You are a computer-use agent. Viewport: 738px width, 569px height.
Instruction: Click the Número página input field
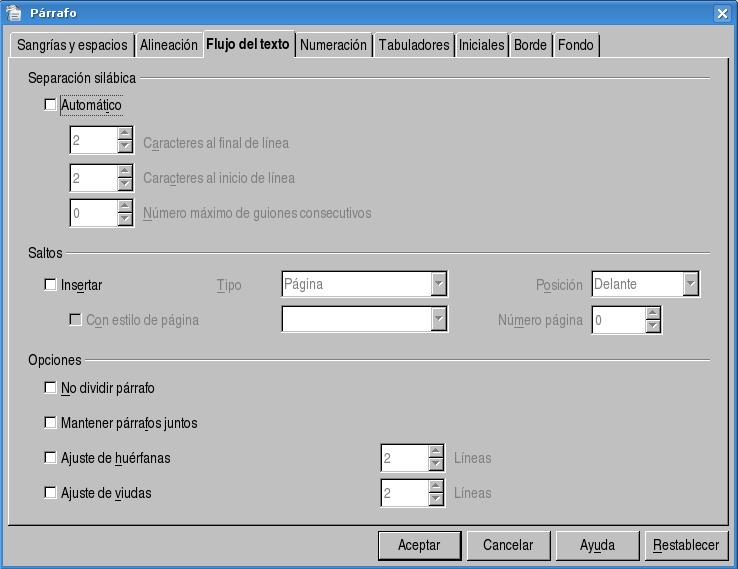[x=618, y=320]
